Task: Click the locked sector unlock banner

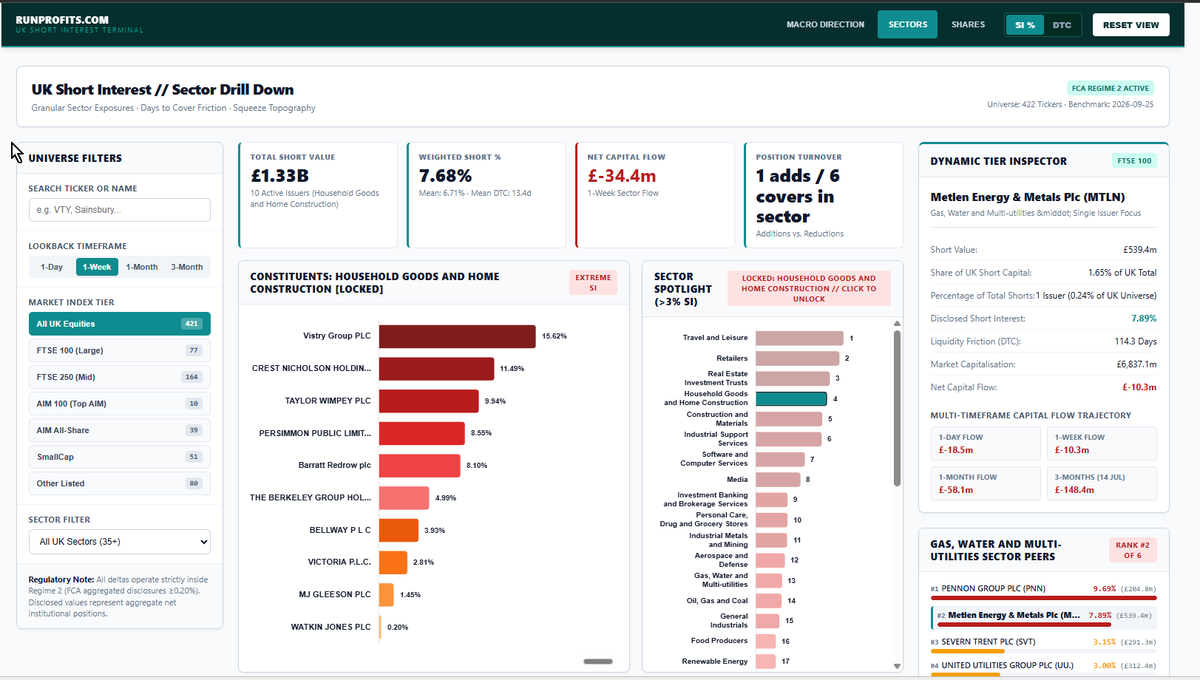Action: (x=809, y=289)
